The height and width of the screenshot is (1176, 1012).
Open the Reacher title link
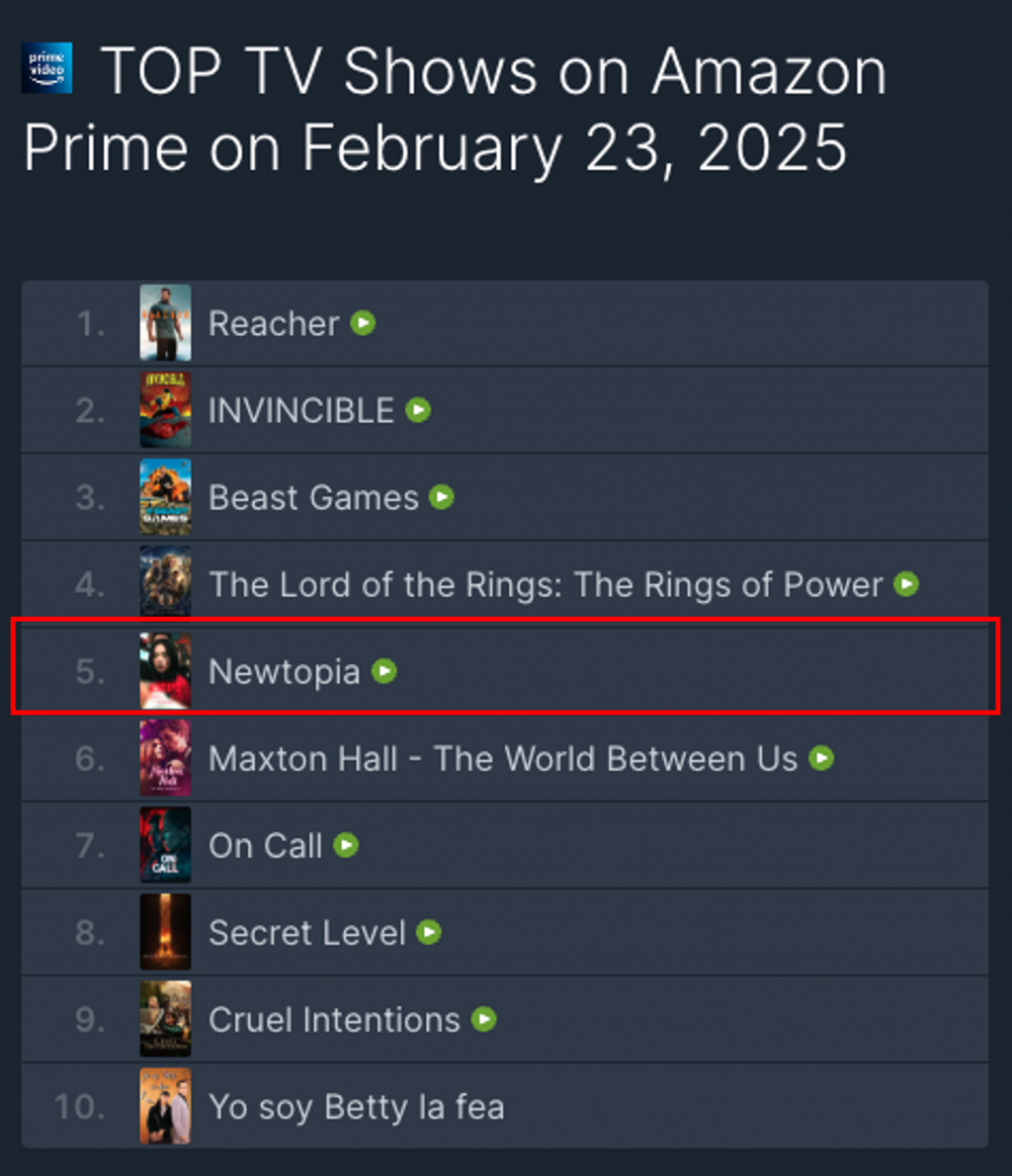(x=274, y=323)
